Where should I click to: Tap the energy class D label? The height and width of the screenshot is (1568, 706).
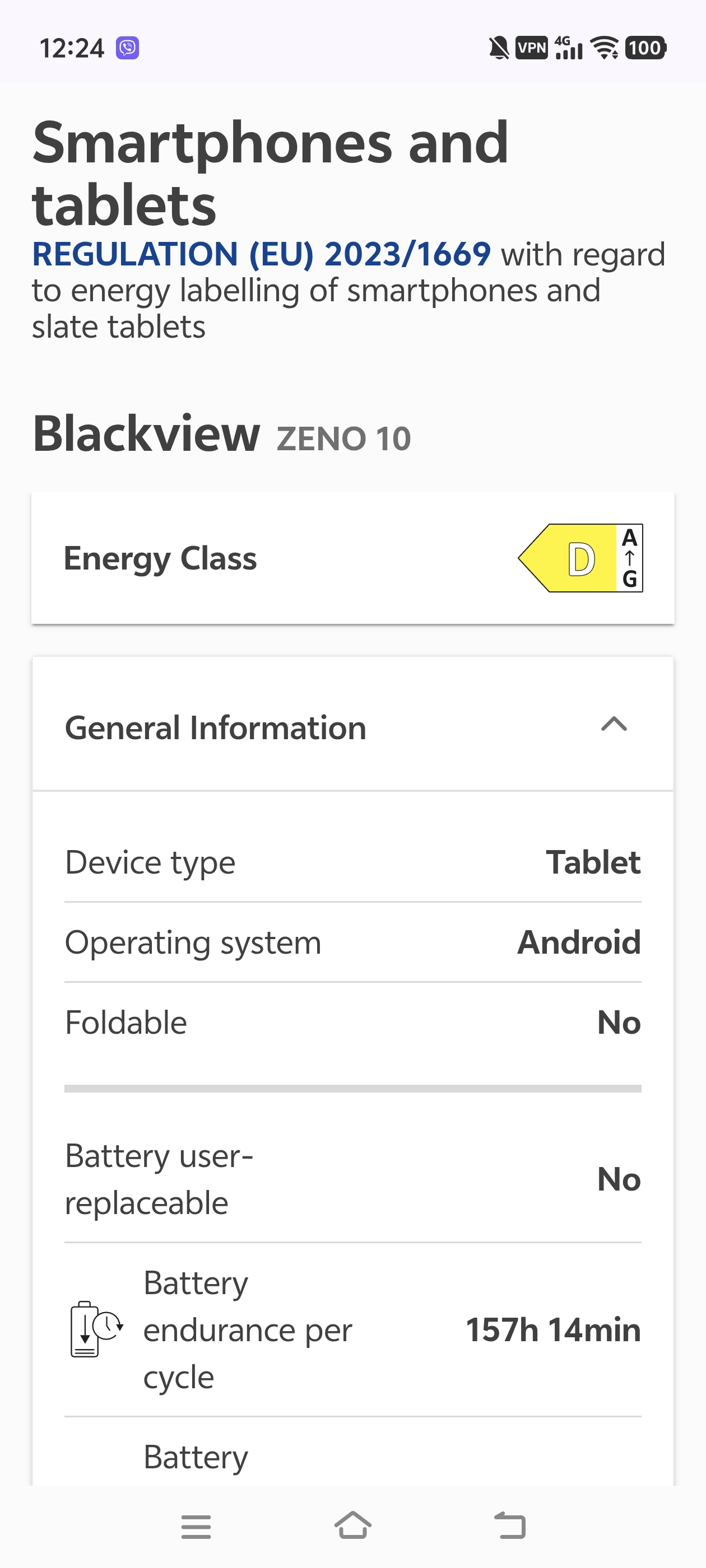[x=580, y=558]
